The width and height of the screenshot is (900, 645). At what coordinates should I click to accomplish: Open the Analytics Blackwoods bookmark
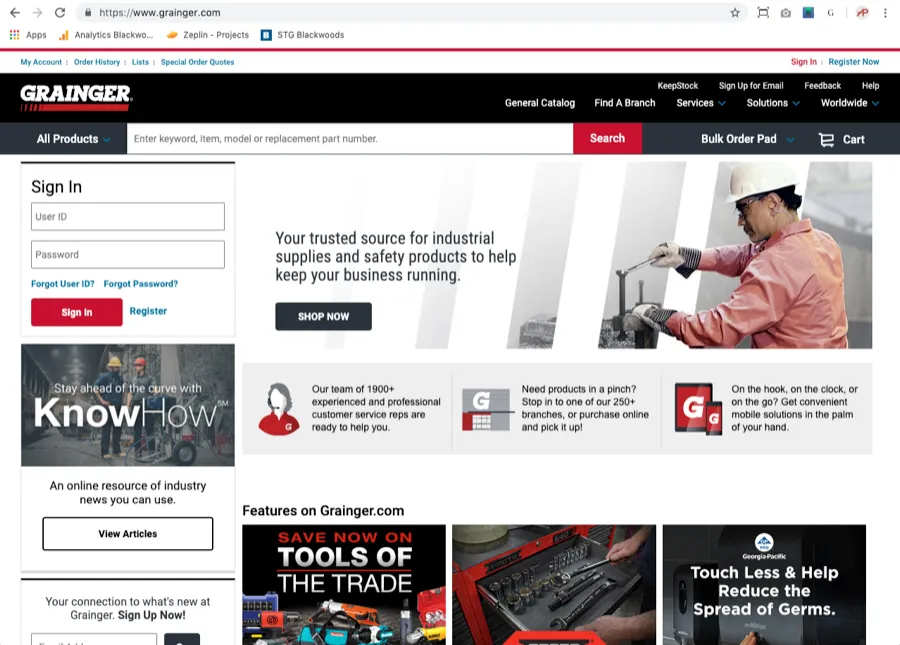click(106, 35)
